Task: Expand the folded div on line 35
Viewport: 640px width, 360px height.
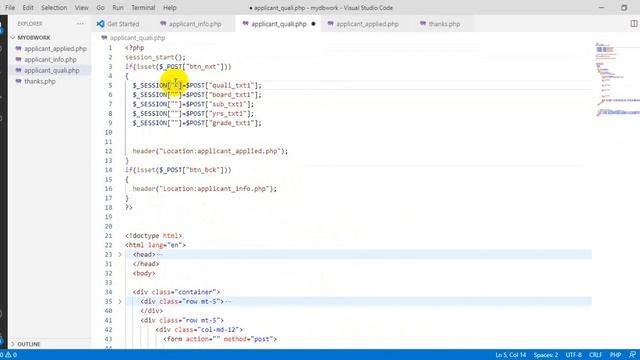Action: (x=120, y=302)
